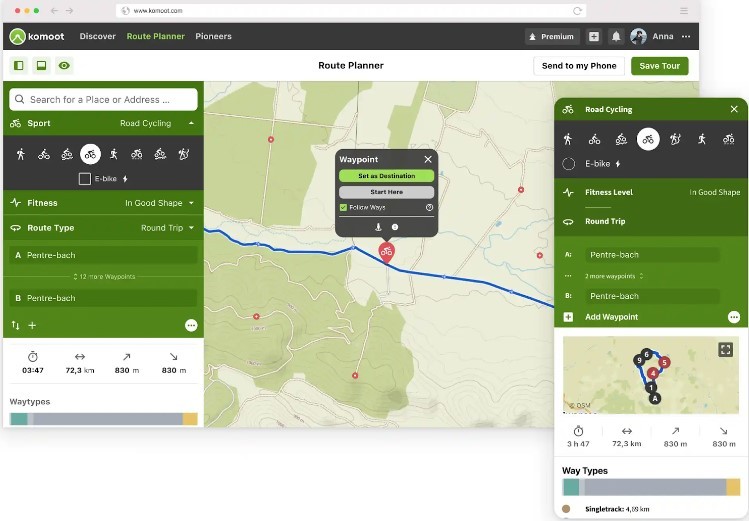The image size is (749, 521).
Task: Click Add Waypoint in mobile panel
Action: (x=611, y=317)
